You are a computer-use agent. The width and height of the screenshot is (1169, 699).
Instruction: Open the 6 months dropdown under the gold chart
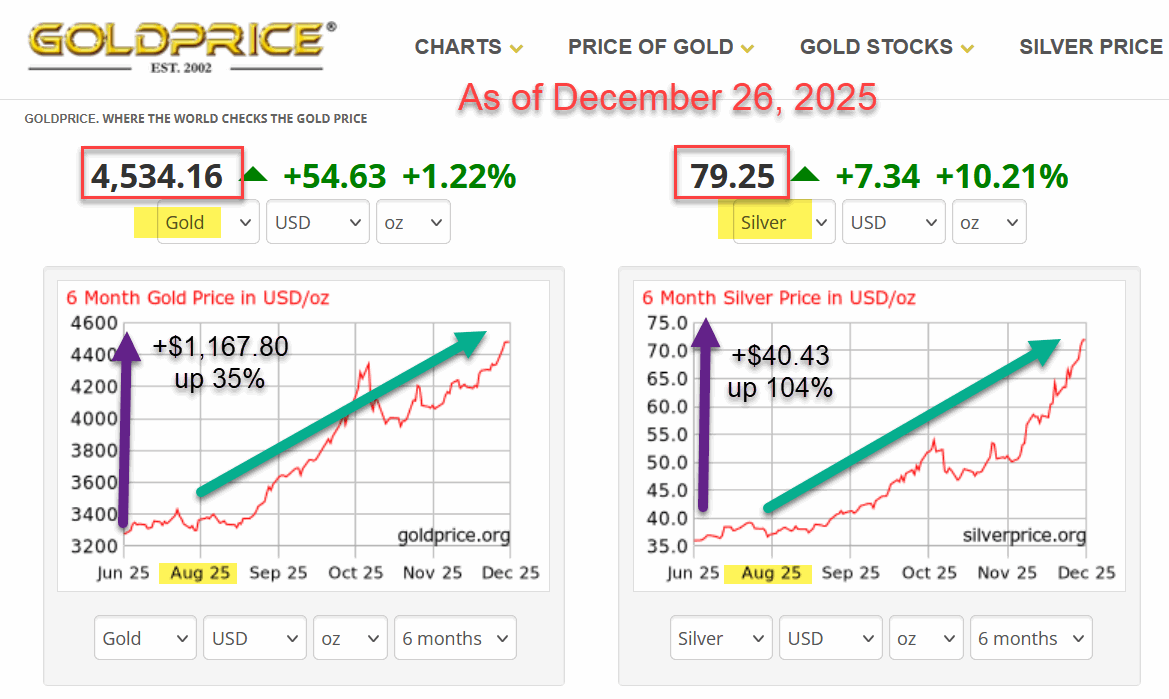click(455, 637)
